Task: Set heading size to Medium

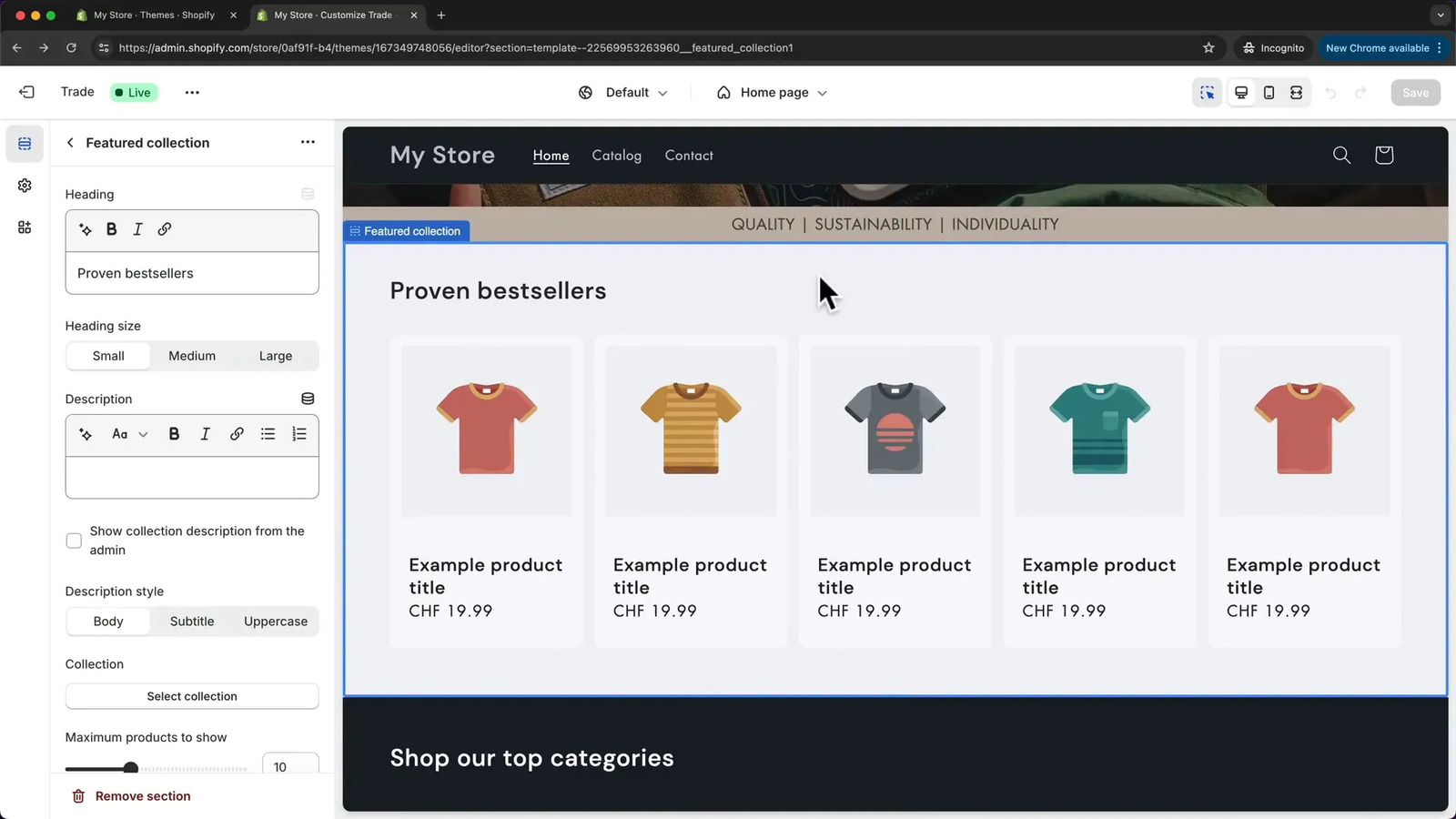Action: click(x=192, y=356)
